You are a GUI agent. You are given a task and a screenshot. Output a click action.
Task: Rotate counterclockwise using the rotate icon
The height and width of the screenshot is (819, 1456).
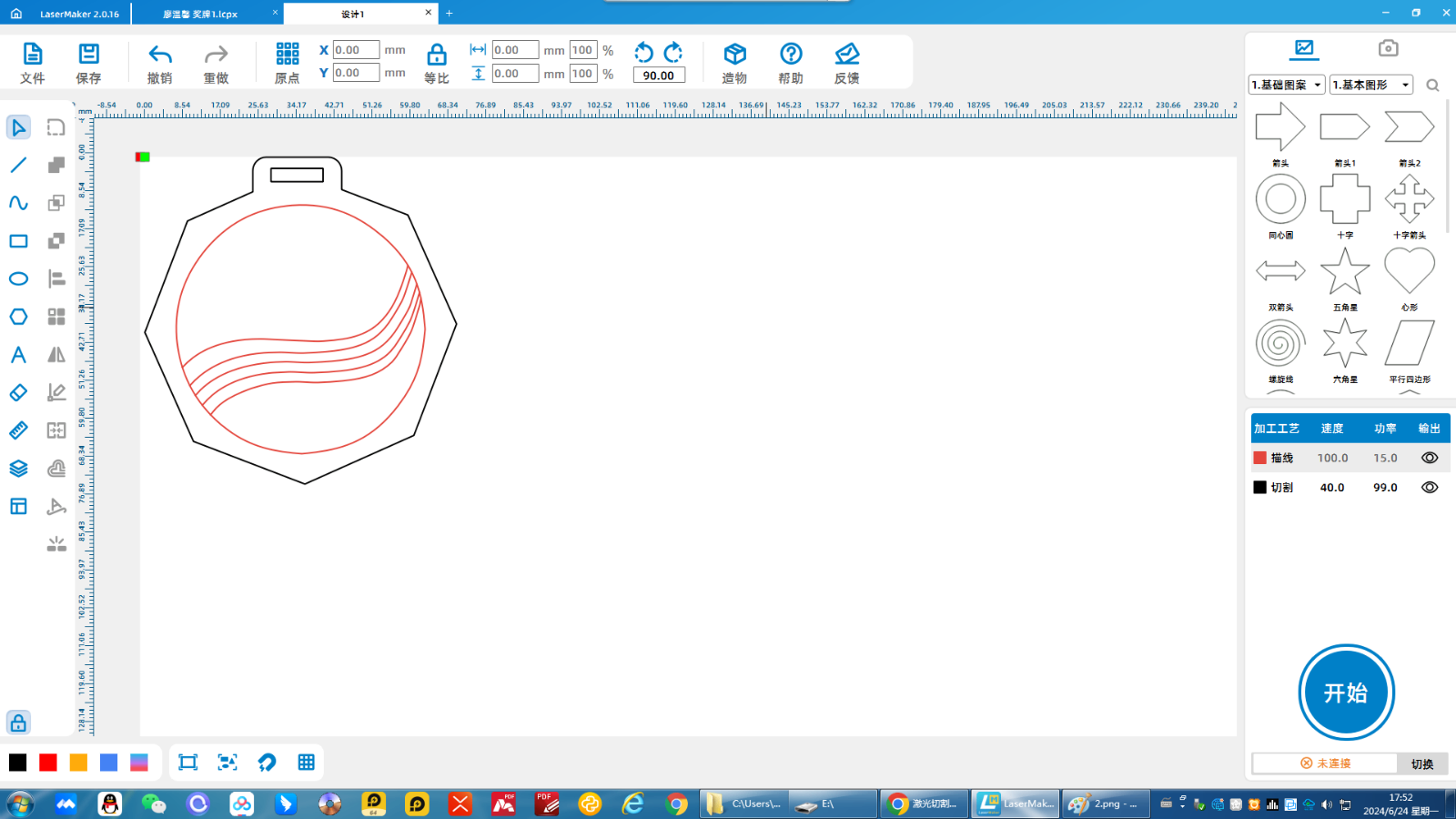[643, 52]
